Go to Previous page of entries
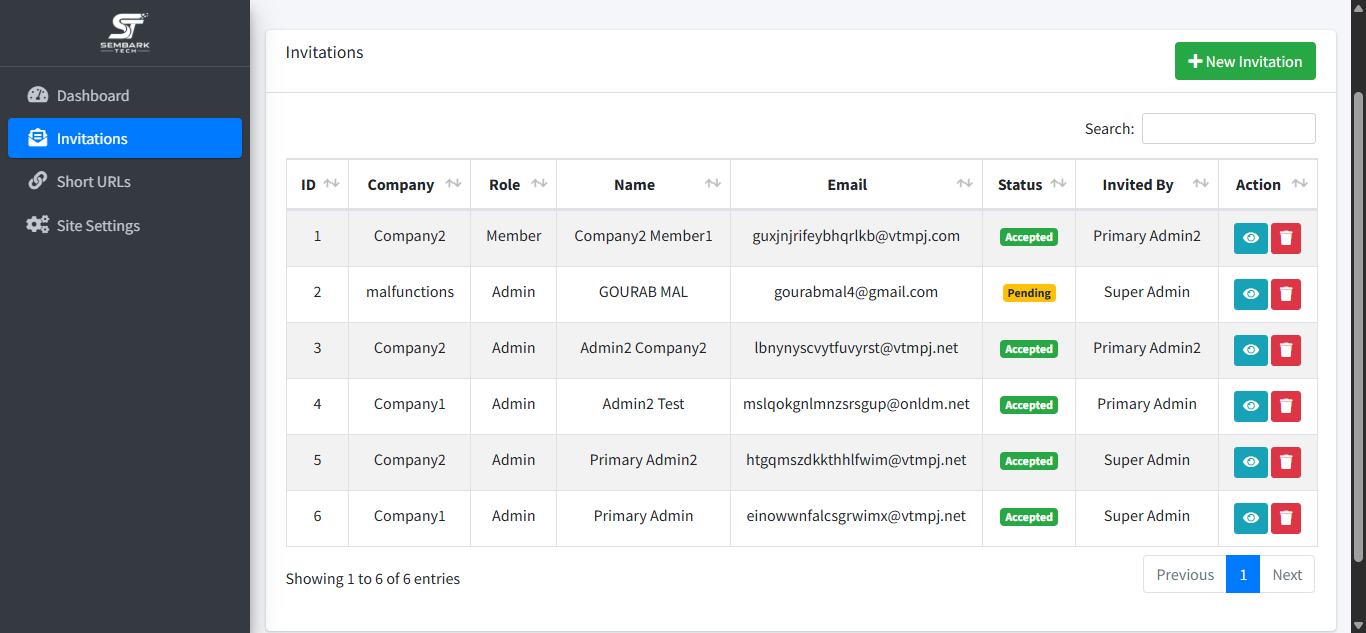The image size is (1366, 633). click(1185, 574)
